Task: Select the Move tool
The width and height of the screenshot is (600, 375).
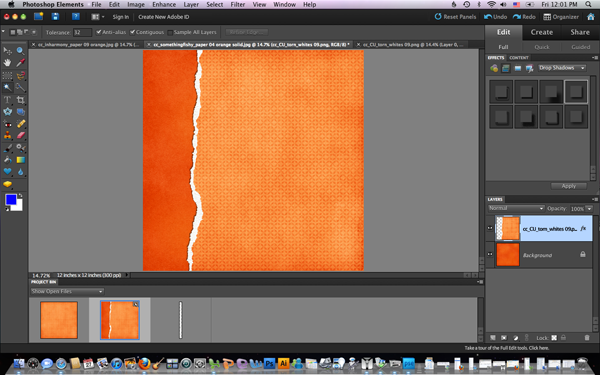Action: point(7,51)
